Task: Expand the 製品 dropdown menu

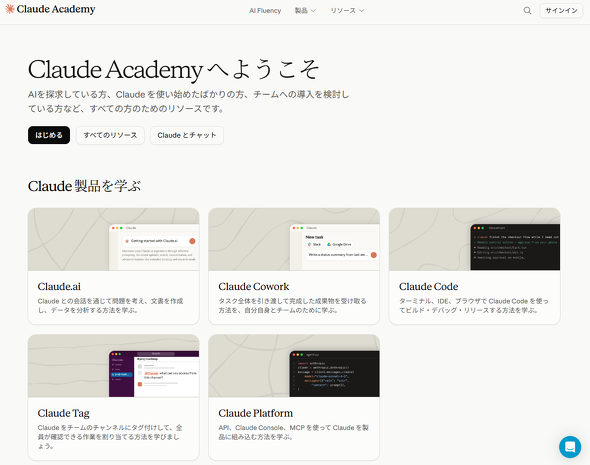Action: point(305,11)
